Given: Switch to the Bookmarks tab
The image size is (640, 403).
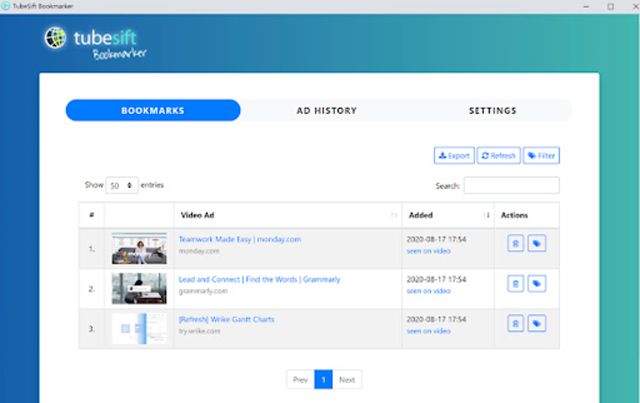Looking at the screenshot, I should click(x=153, y=111).
